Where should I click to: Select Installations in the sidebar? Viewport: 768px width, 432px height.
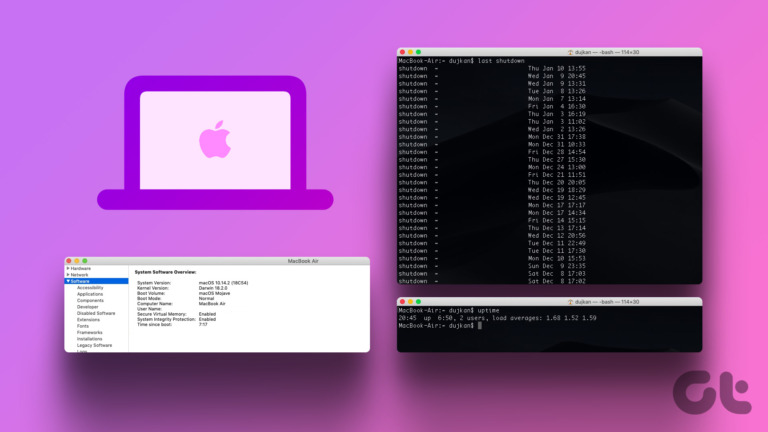pyautogui.click(x=90, y=339)
